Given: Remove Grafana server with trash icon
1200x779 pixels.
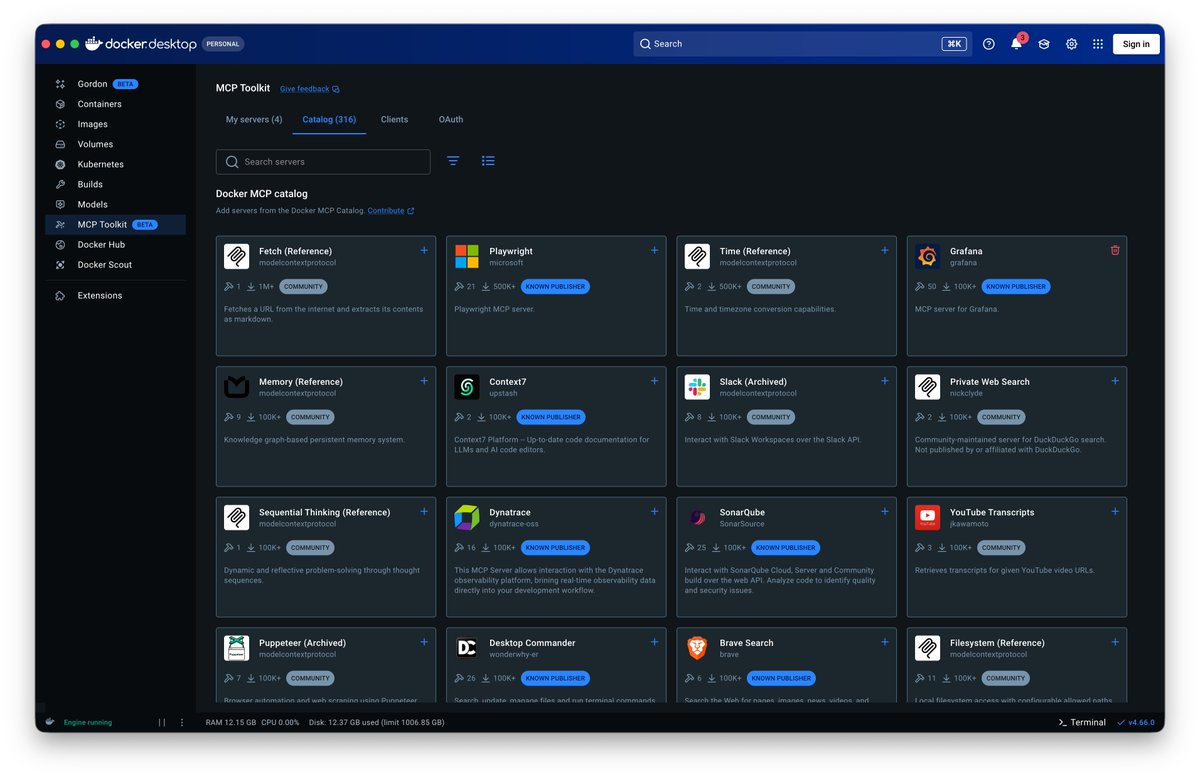Looking at the screenshot, I should coord(1115,250).
